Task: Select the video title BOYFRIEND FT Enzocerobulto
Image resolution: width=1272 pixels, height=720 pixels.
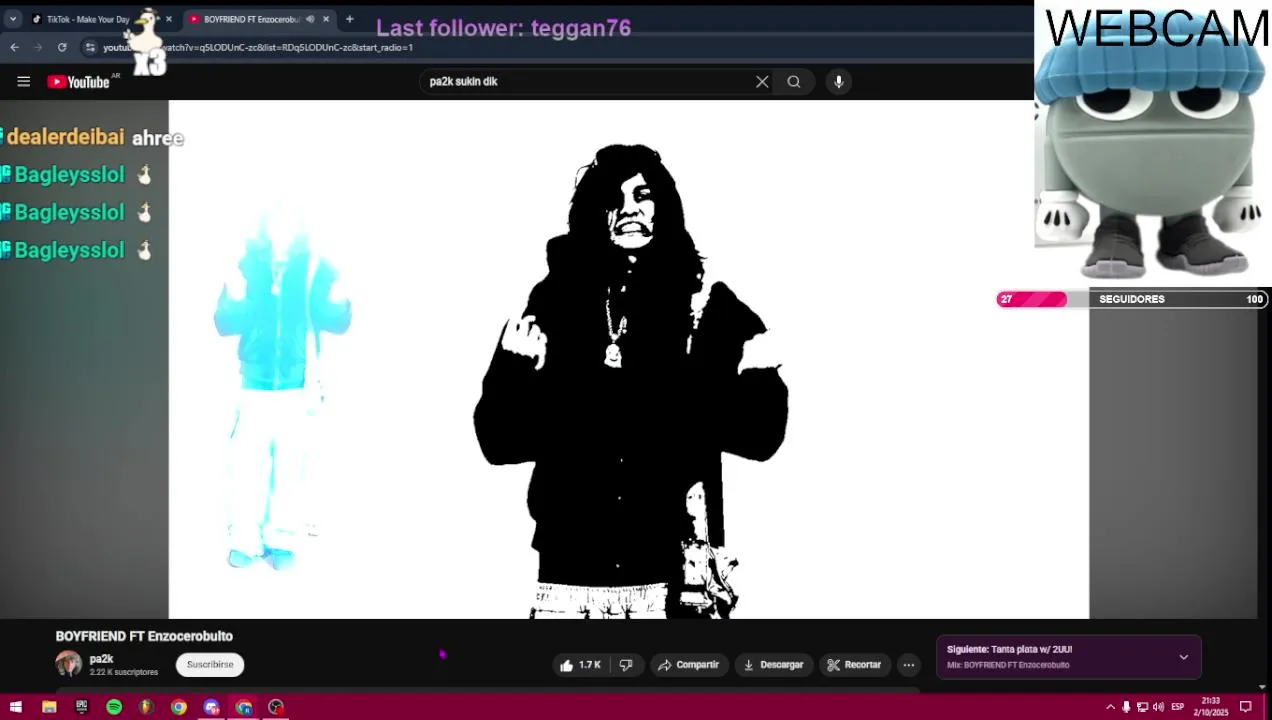Action: (x=144, y=636)
